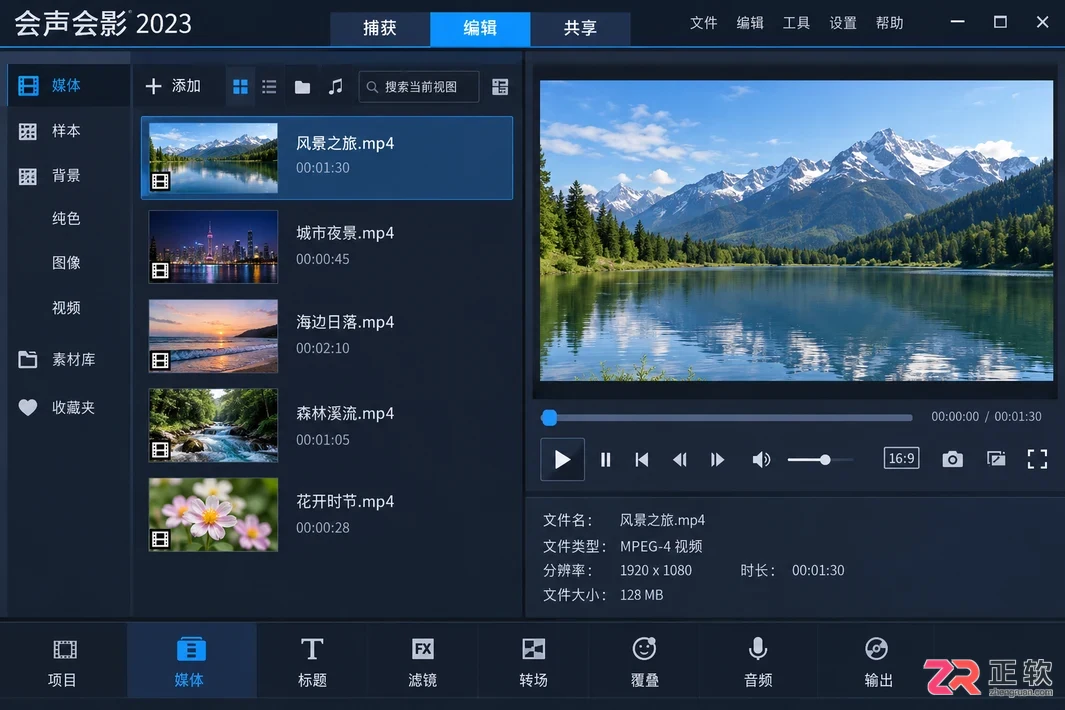The width and height of the screenshot is (1065, 710).
Task: Click the MPEG-4 视频 file type value
Action: click(x=661, y=546)
